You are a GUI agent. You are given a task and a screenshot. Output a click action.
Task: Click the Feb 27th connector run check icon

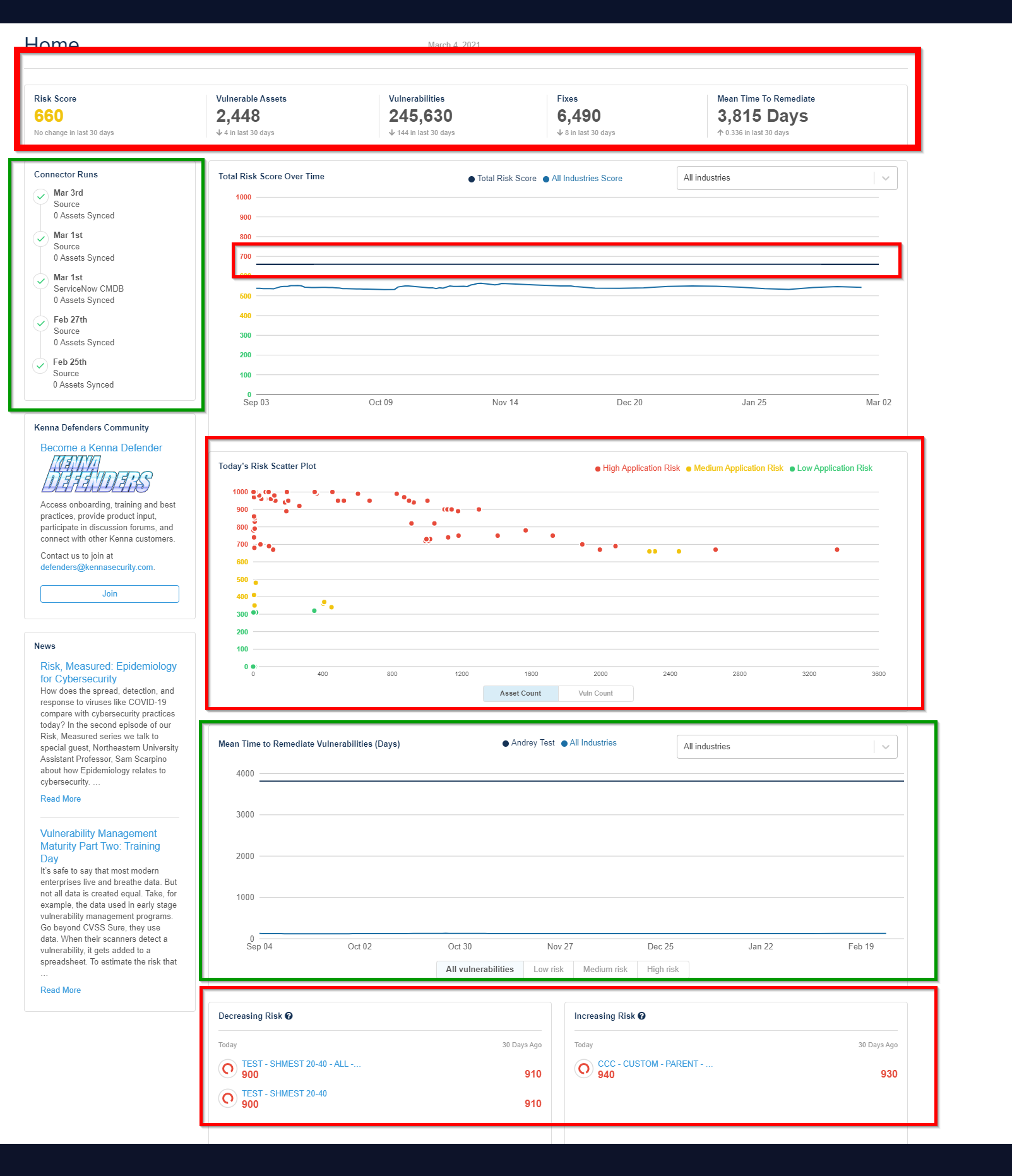click(41, 324)
